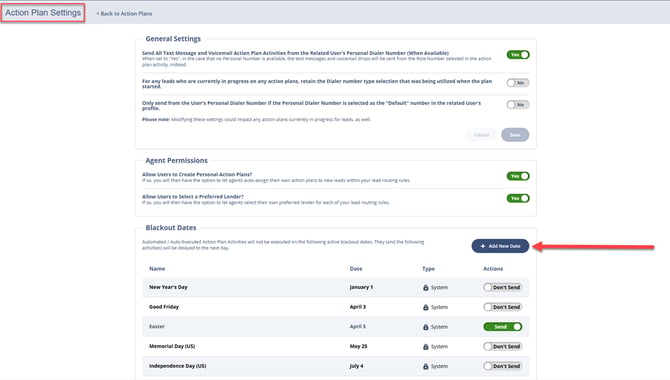Click the Blackout Dates section heading

pos(171,227)
